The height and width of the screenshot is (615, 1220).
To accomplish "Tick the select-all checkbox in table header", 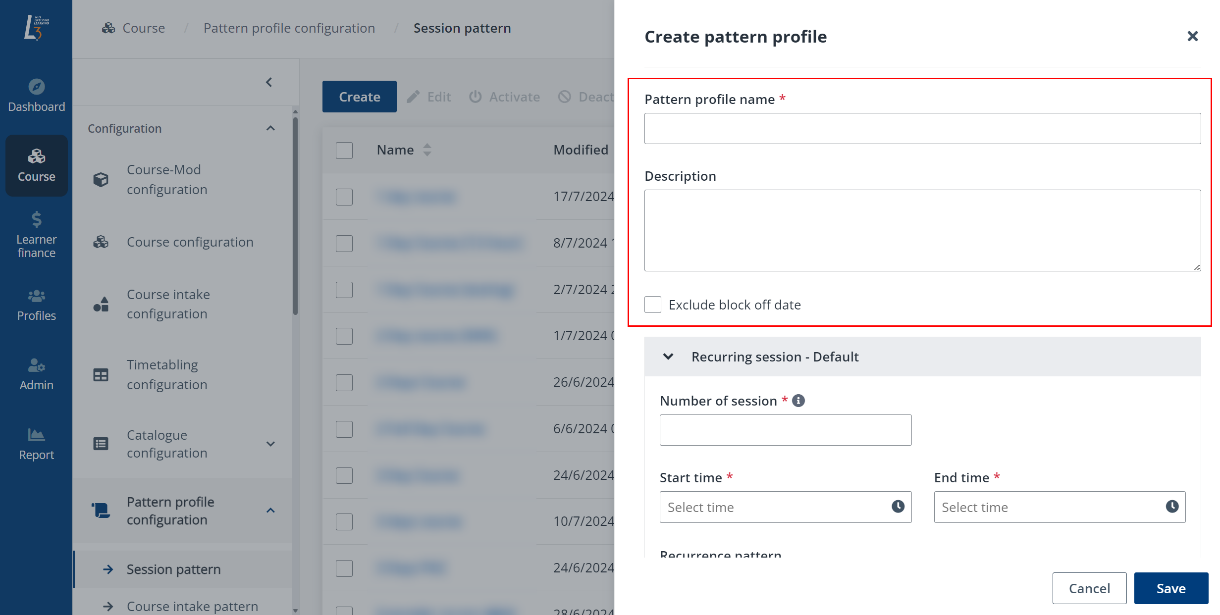I will pos(345,150).
